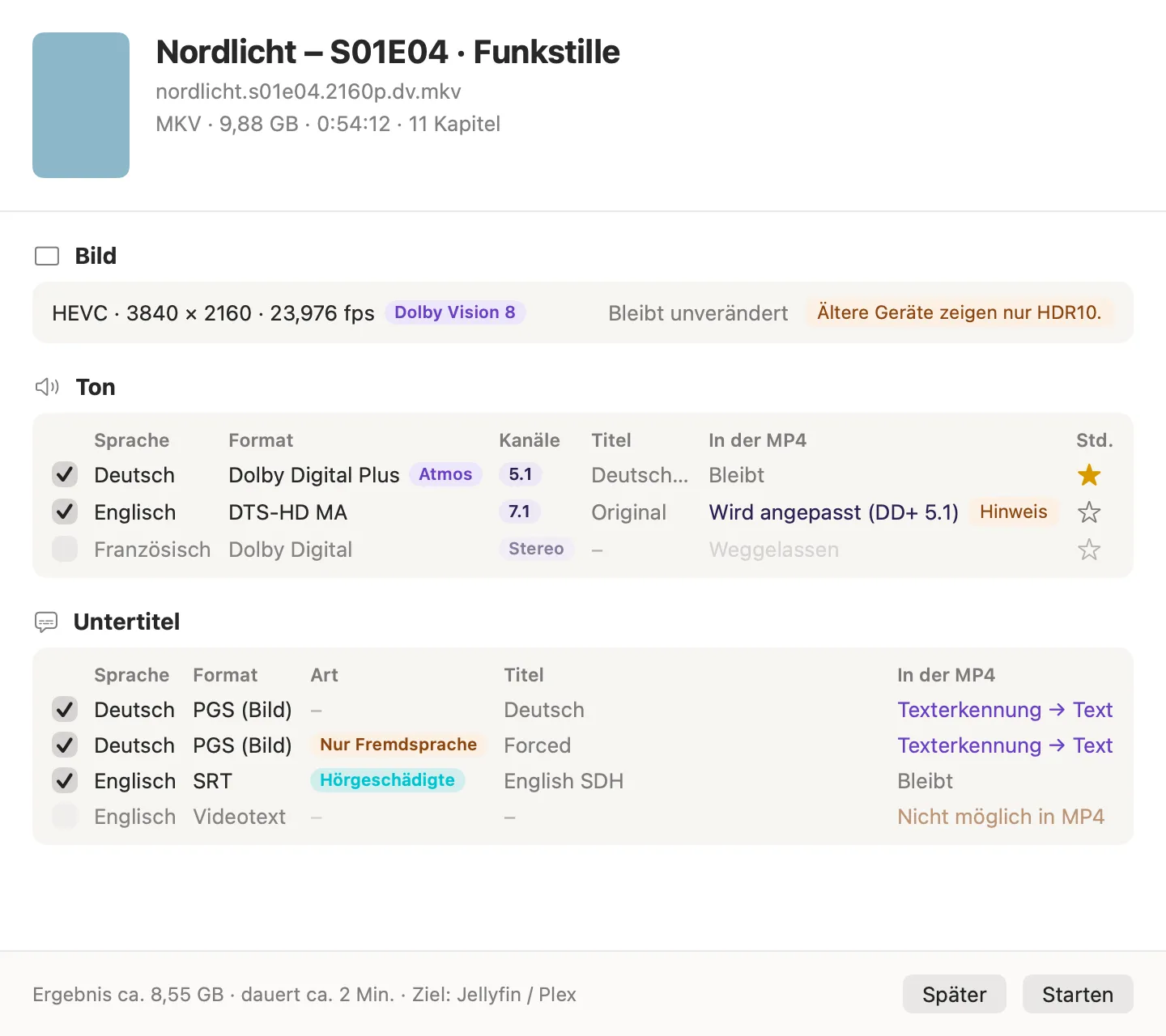Click the 'Nicht möglich in MP4' text
The height and width of the screenshot is (1036, 1166).
pos(1001,817)
